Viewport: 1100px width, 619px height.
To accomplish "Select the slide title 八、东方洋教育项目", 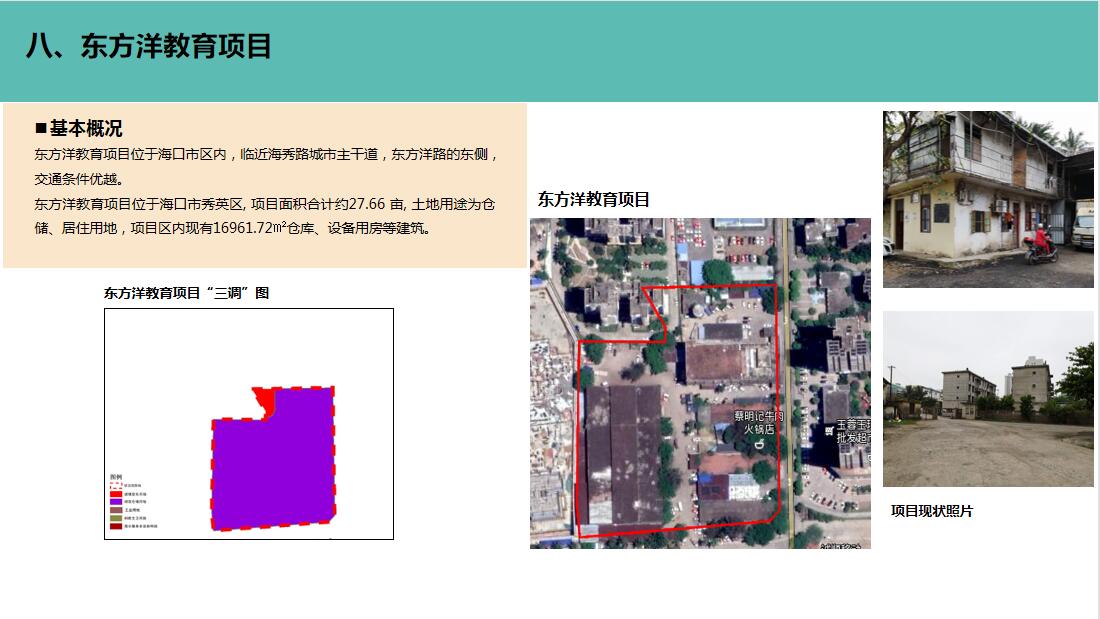I will [x=149, y=46].
